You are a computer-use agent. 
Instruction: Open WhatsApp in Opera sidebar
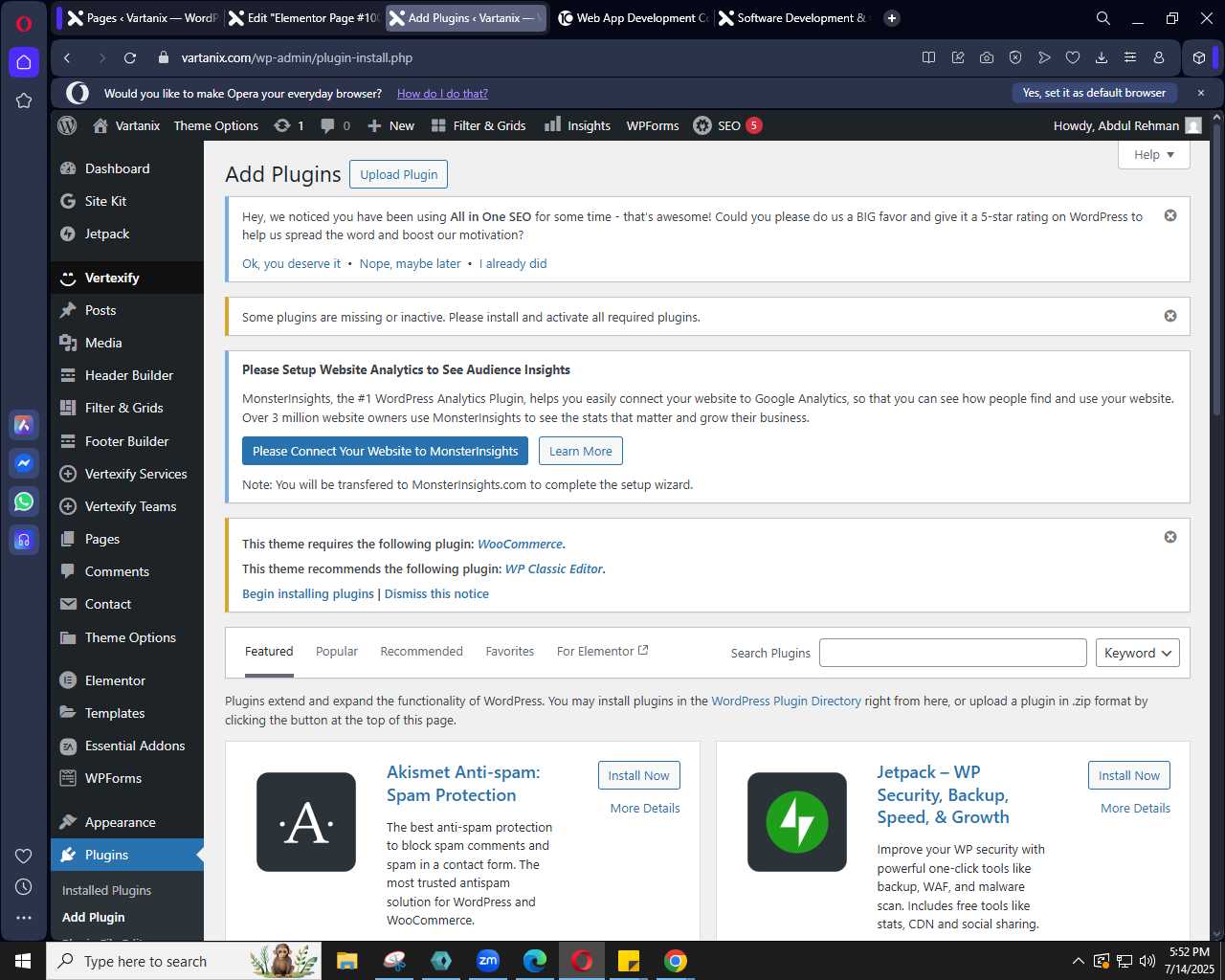click(x=24, y=501)
